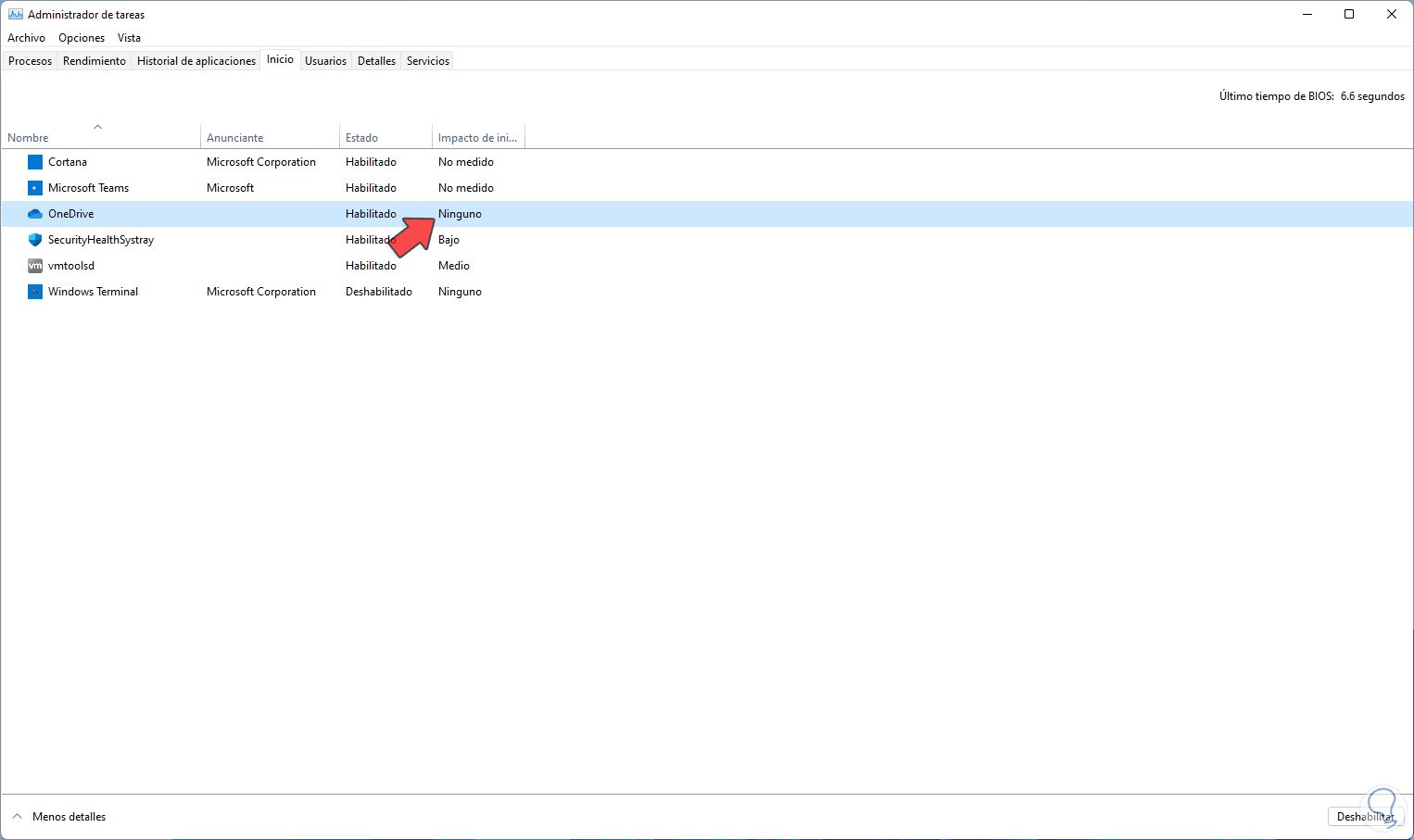Click OneDrive's Habilitado status
The height and width of the screenshot is (840, 1414).
(x=371, y=214)
